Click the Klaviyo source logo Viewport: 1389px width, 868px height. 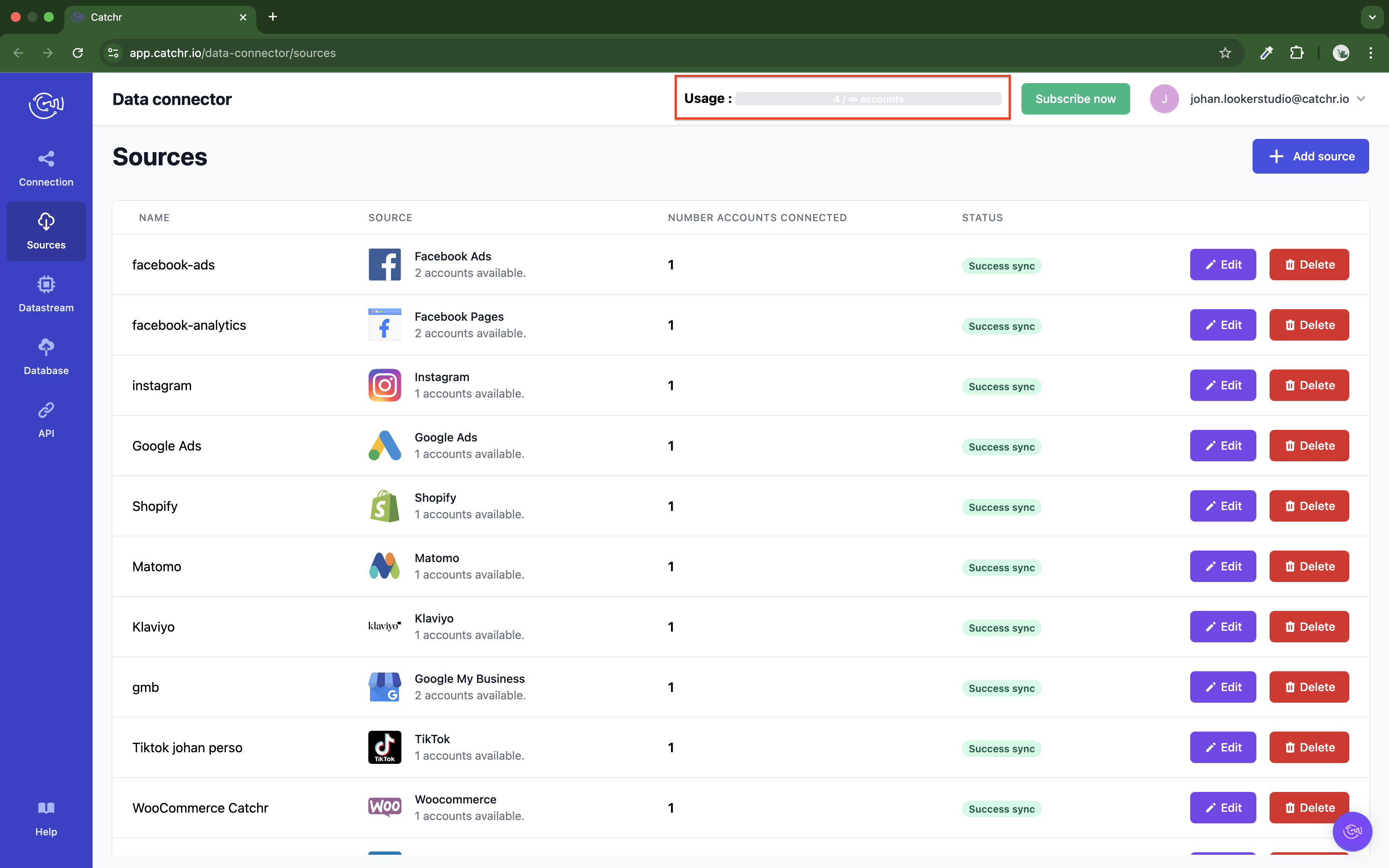[384, 626]
